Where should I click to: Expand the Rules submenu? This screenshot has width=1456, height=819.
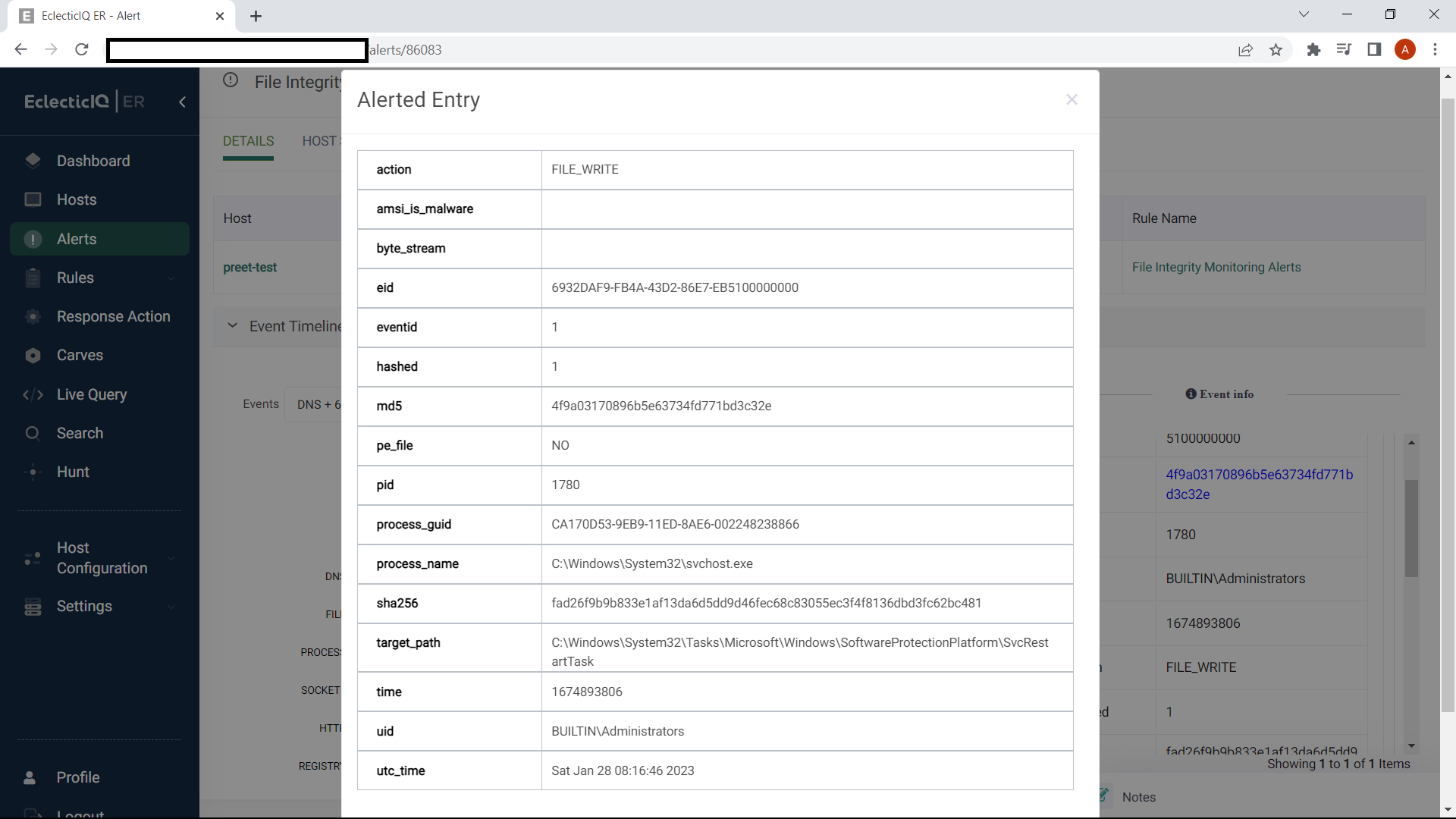(171, 278)
